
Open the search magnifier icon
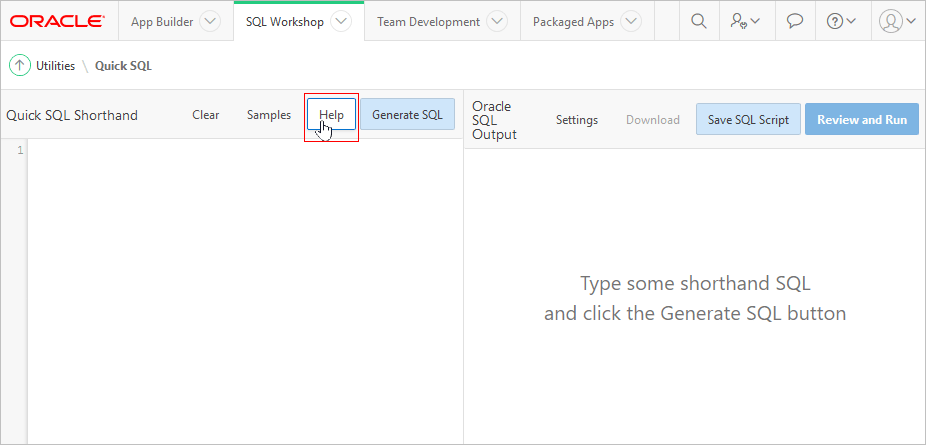click(699, 21)
